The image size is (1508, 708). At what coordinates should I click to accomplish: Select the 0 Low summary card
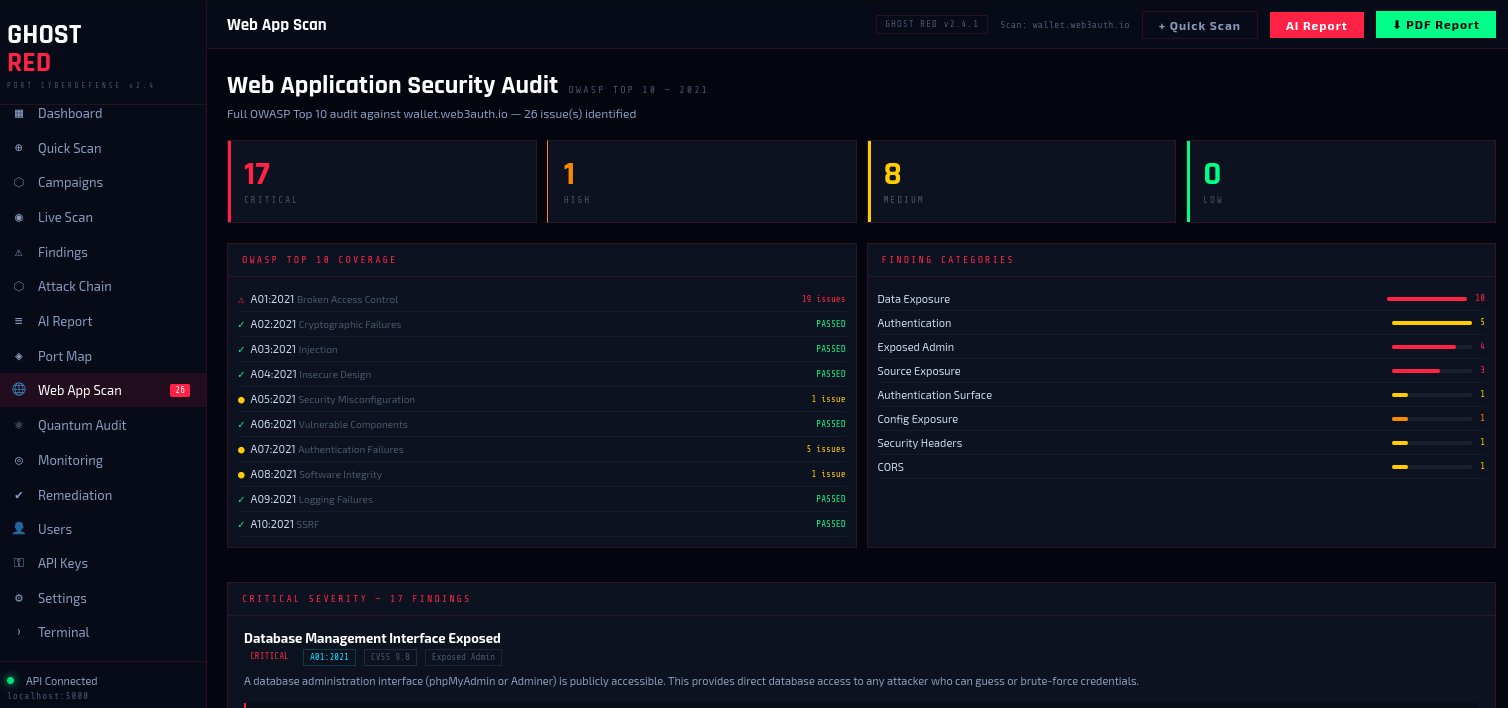(1341, 181)
